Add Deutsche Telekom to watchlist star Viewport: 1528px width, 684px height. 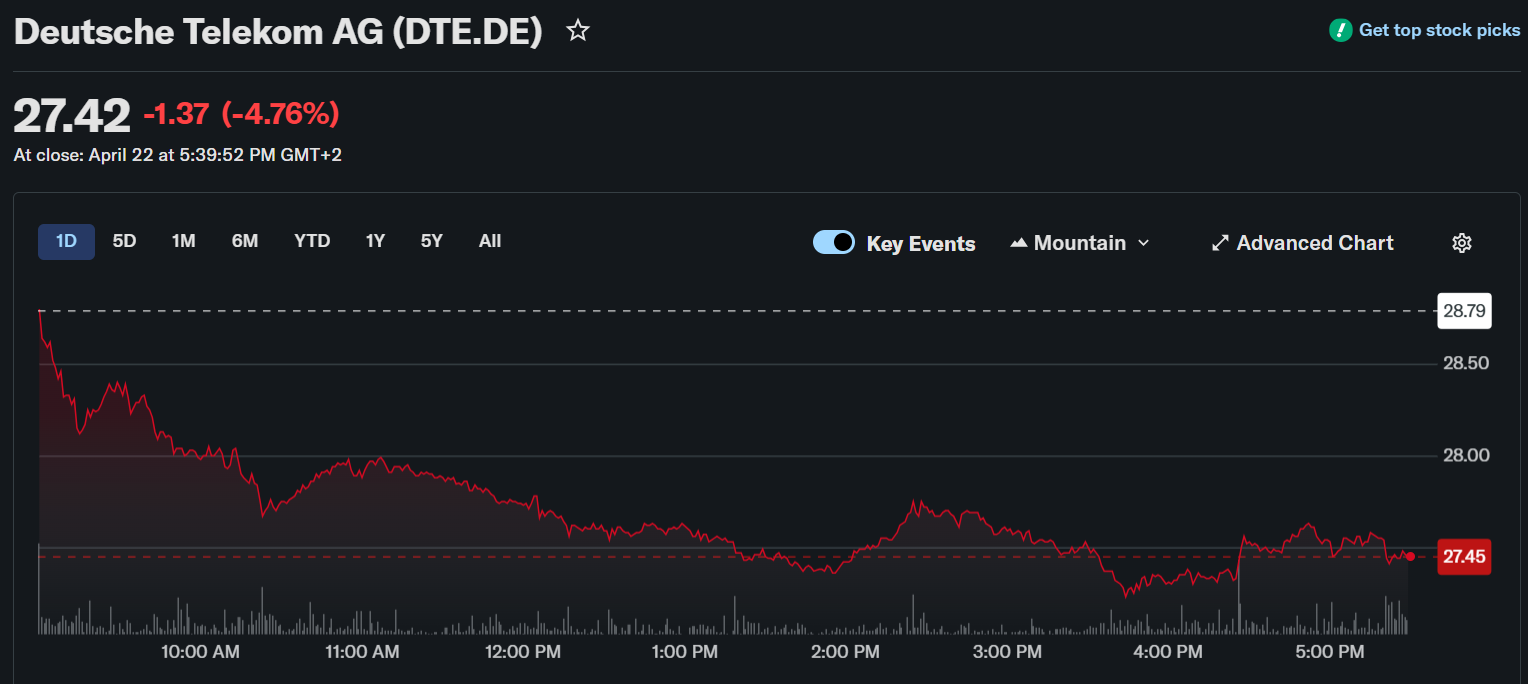point(577,31)
